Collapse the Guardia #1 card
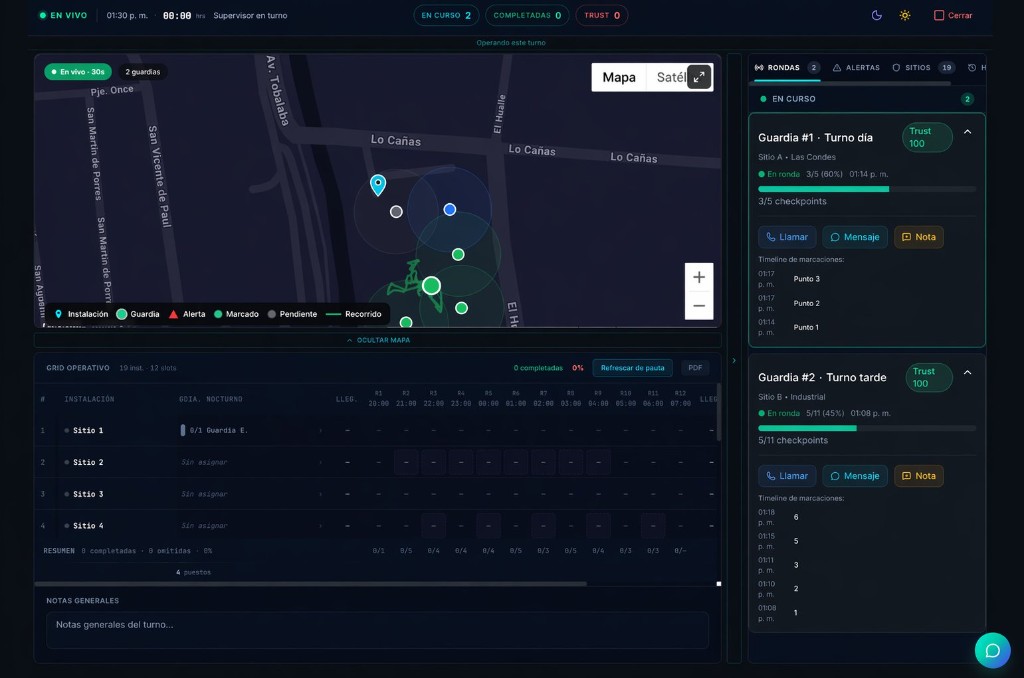The width and height of the screenshot is (1024, 678). [x=967, y=131]
